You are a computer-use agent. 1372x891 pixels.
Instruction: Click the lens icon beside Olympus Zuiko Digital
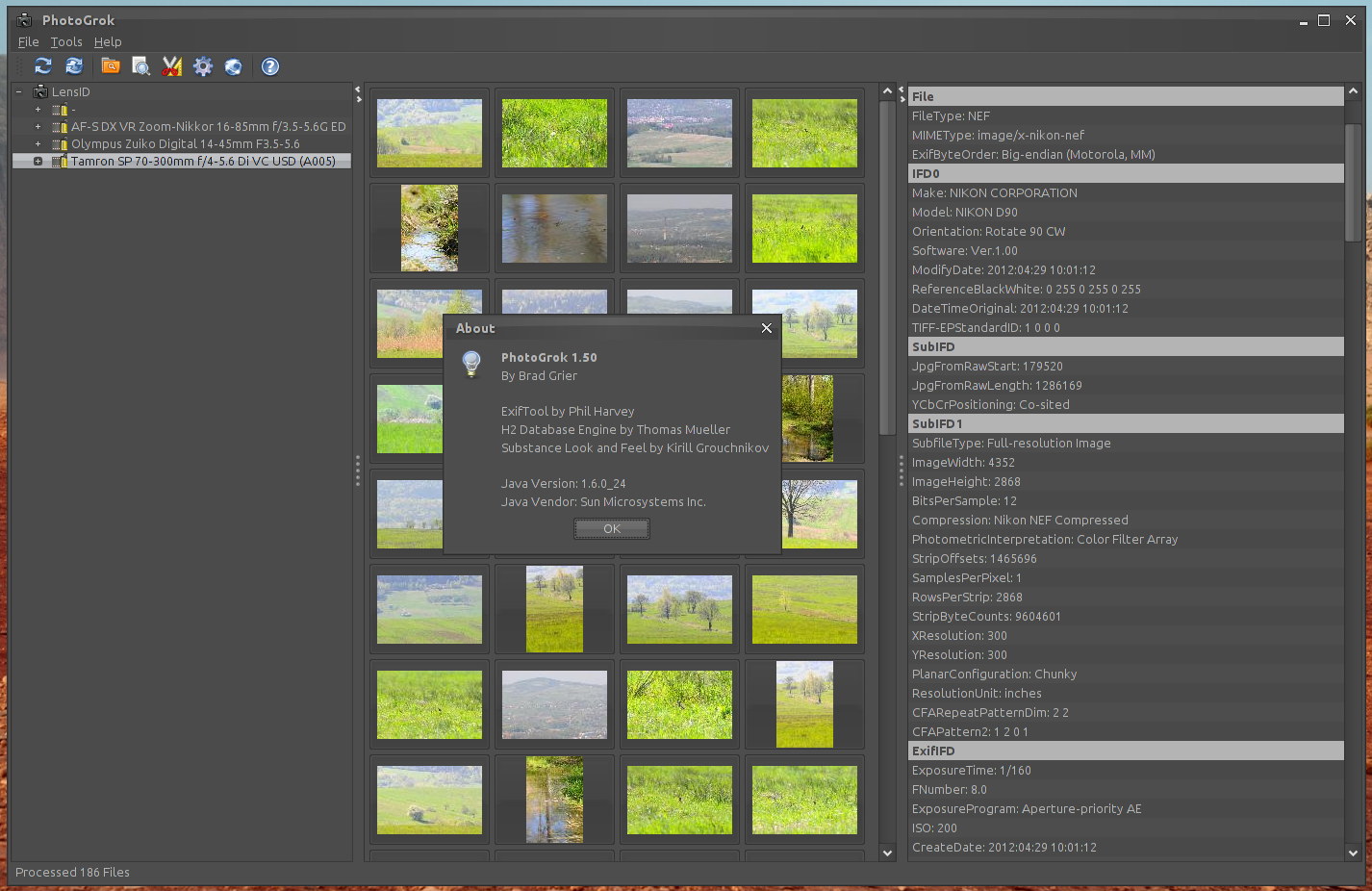60,144
